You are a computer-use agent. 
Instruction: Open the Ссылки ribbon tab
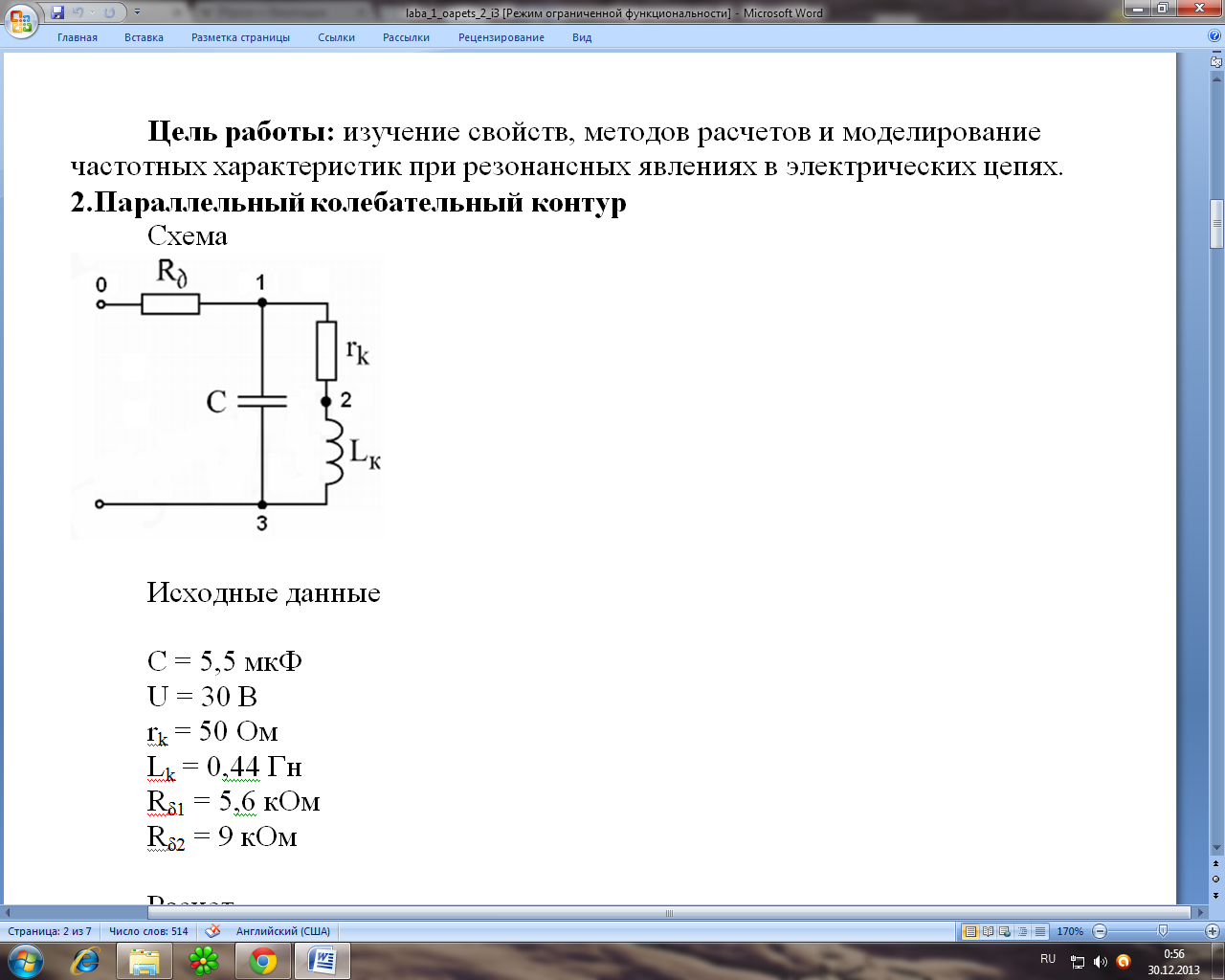click(336, 37)
